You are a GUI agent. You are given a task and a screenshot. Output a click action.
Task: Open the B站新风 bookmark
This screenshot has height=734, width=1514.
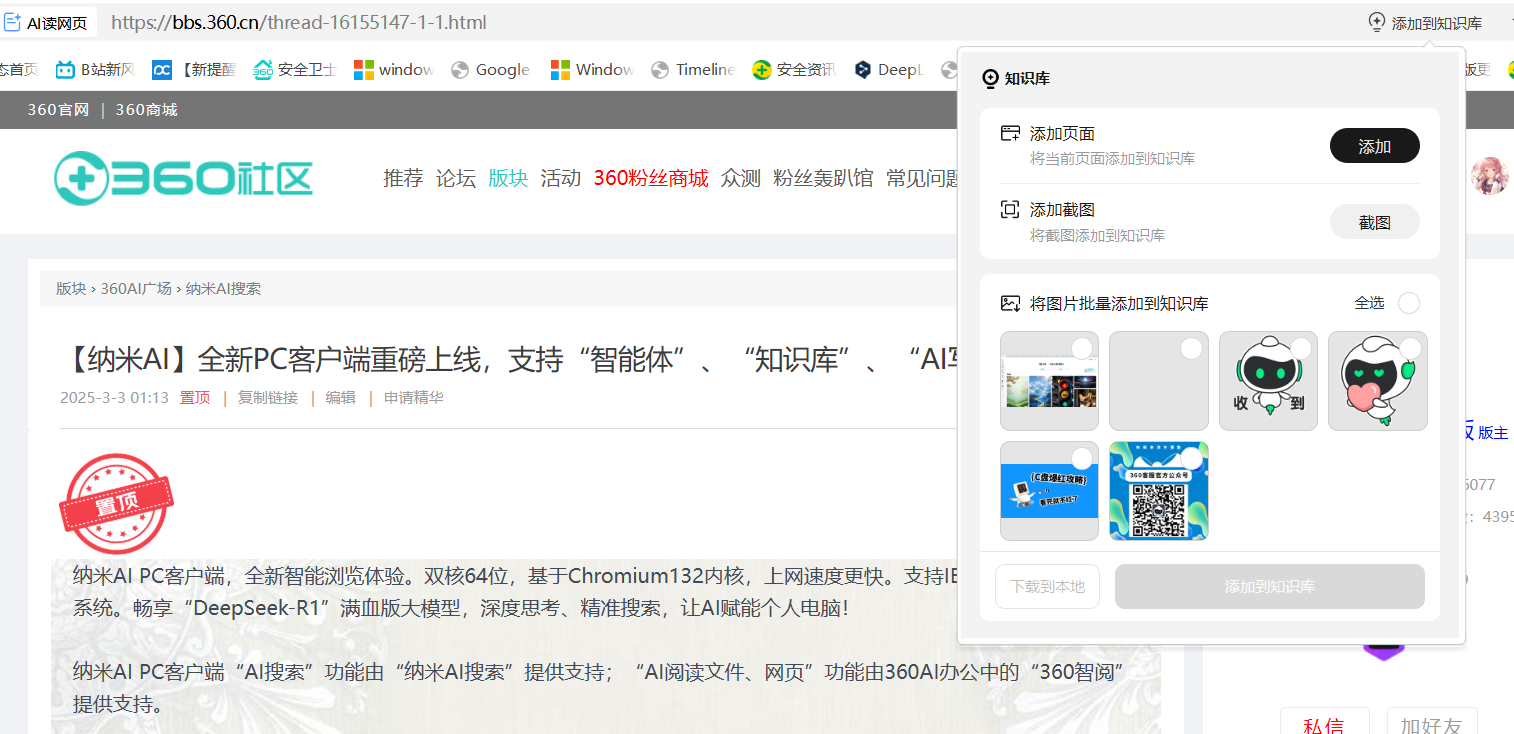coord(95,69)
